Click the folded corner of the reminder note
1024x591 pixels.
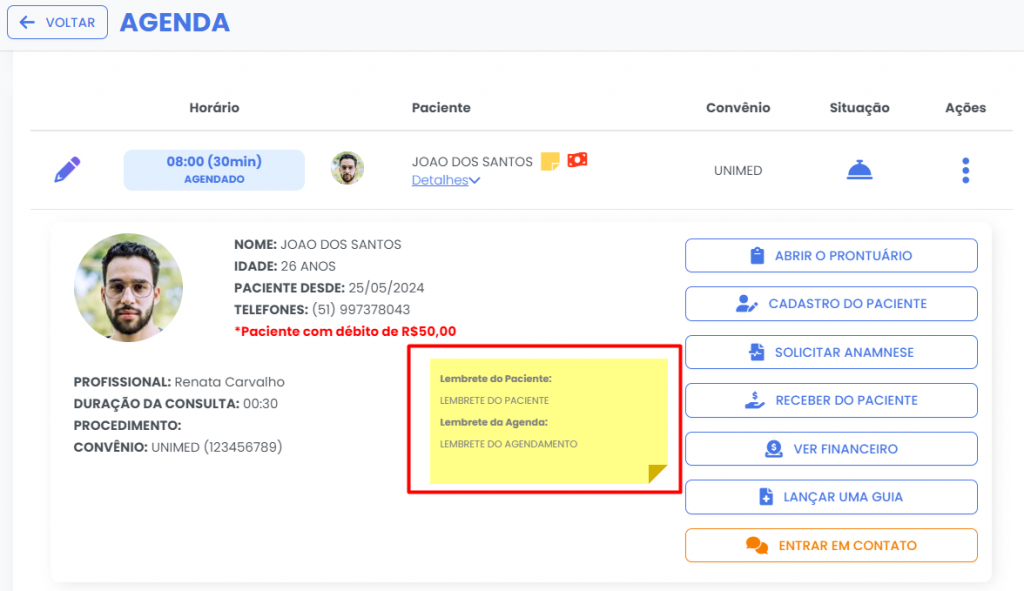coord(657,474)
